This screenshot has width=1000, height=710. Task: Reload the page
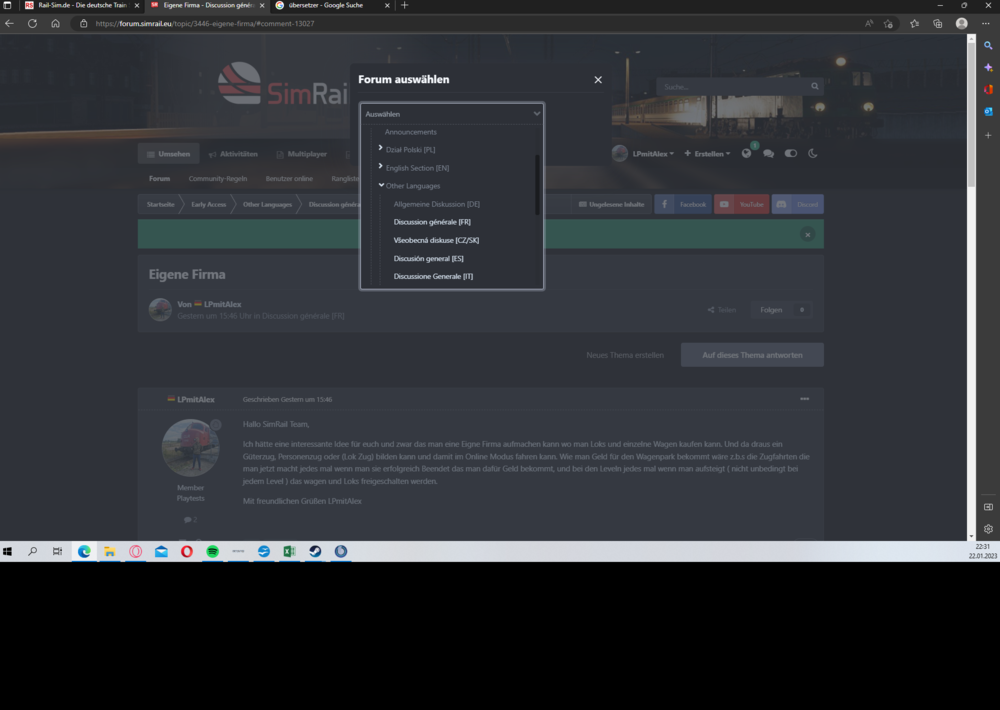click(x=32, y=24)
